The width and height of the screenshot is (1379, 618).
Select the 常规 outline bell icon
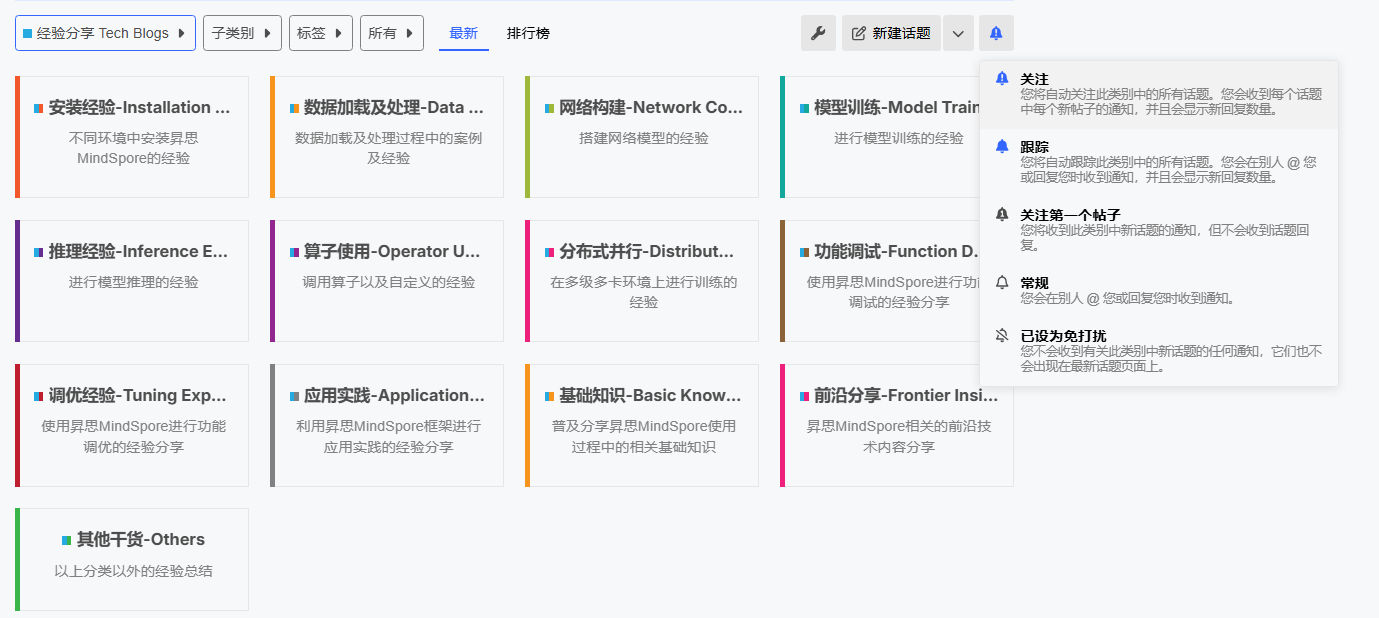[1002, 283]
